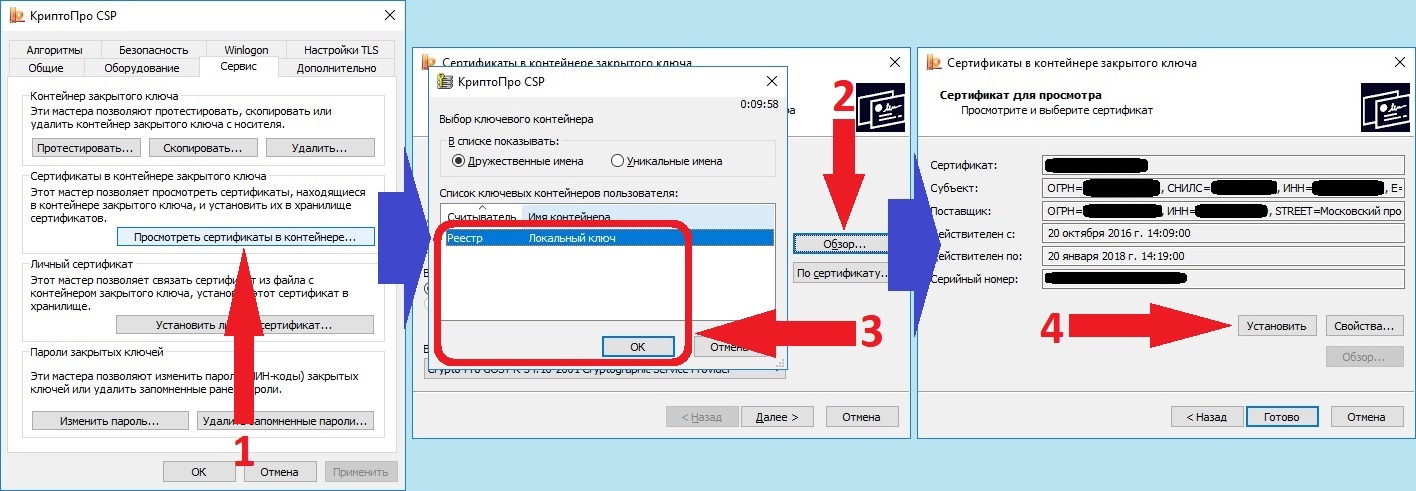Viewport: 1416px width, 491px height.
Task: Open the Оборудование tab
Action: point(141,68)
